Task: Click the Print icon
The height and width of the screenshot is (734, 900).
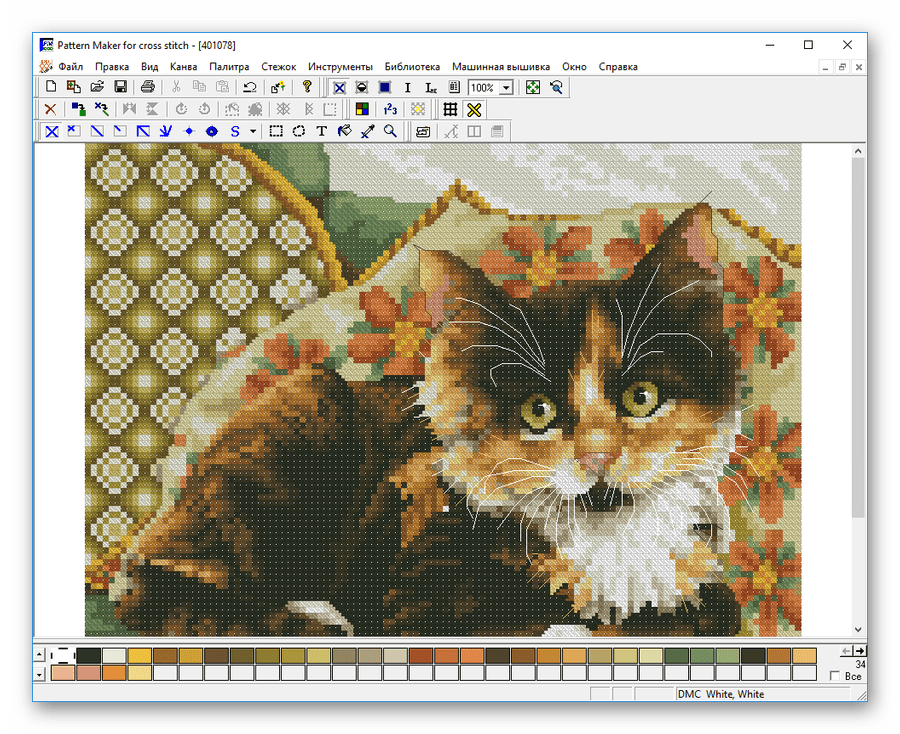Action: (x=149, y=88)
